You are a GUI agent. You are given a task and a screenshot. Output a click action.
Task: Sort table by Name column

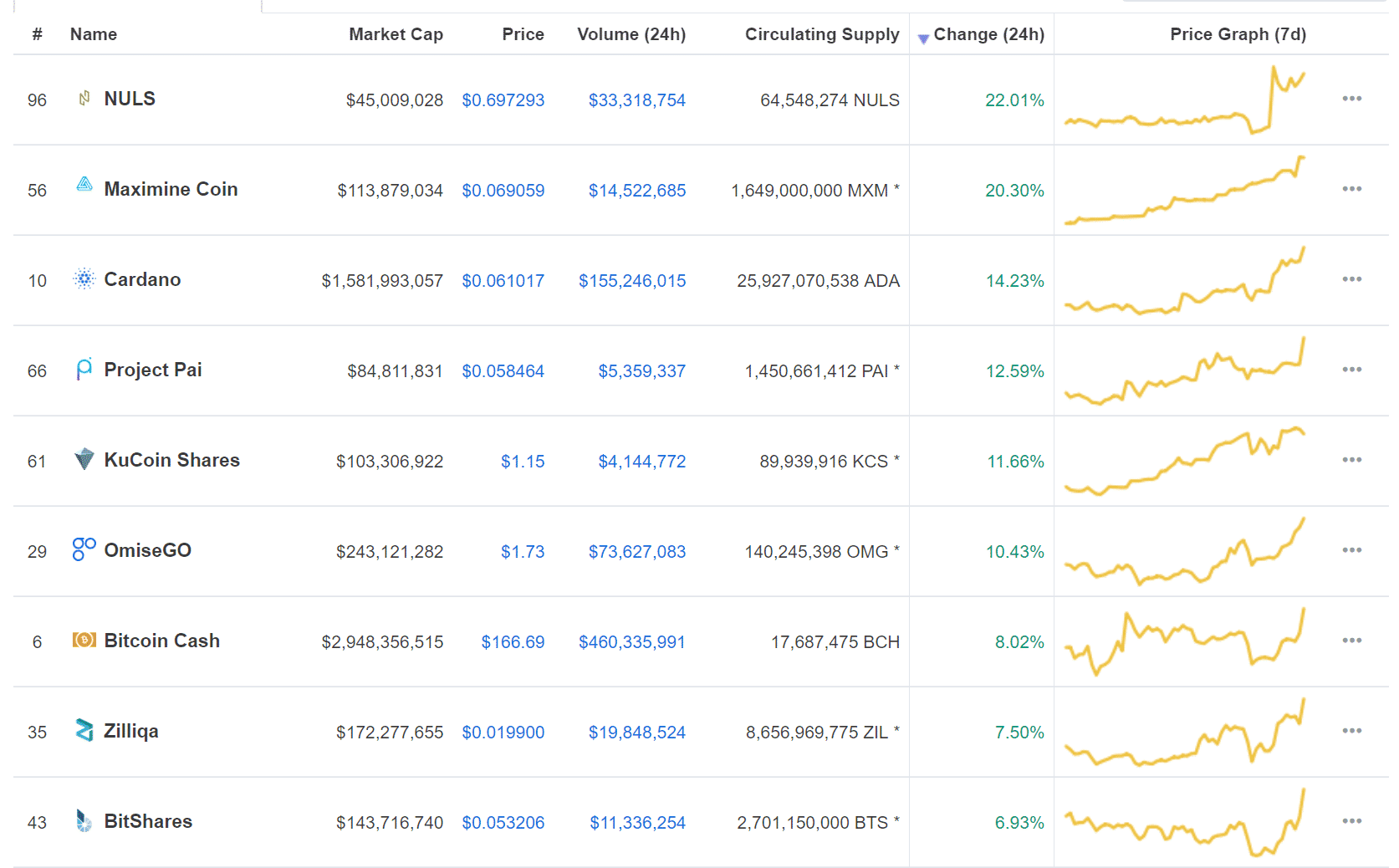[94, 34]
